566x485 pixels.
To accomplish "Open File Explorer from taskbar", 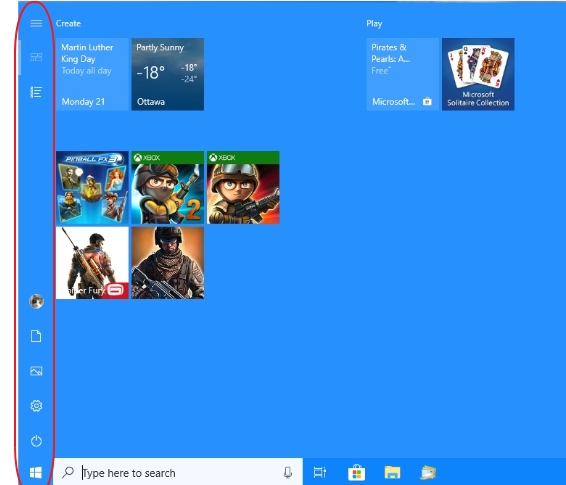I will pos(392,472).
